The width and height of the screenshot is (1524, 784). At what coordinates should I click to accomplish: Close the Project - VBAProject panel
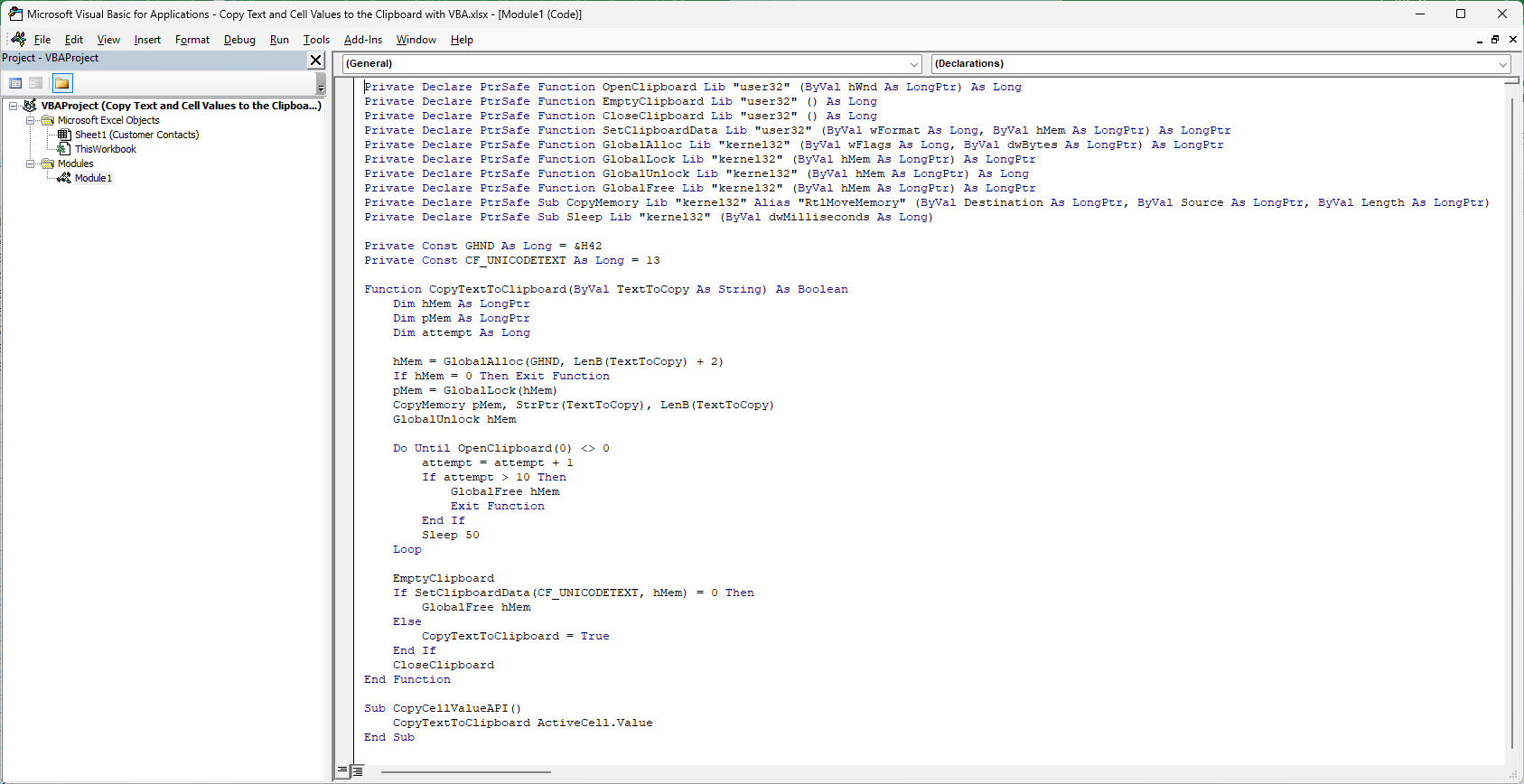pyautogui.click(x=315, y=60)
